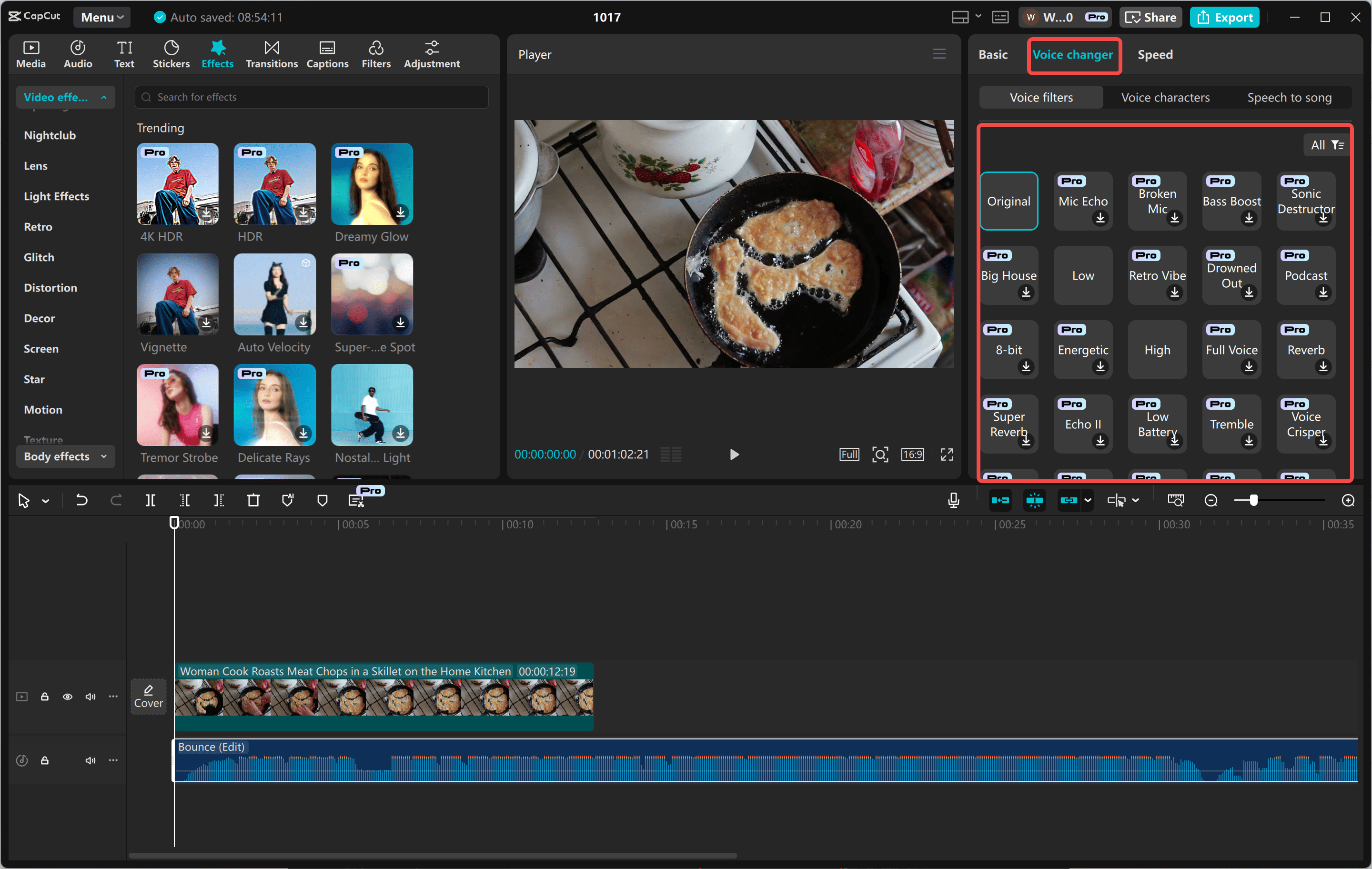Lock the video track

click(45, 697)
